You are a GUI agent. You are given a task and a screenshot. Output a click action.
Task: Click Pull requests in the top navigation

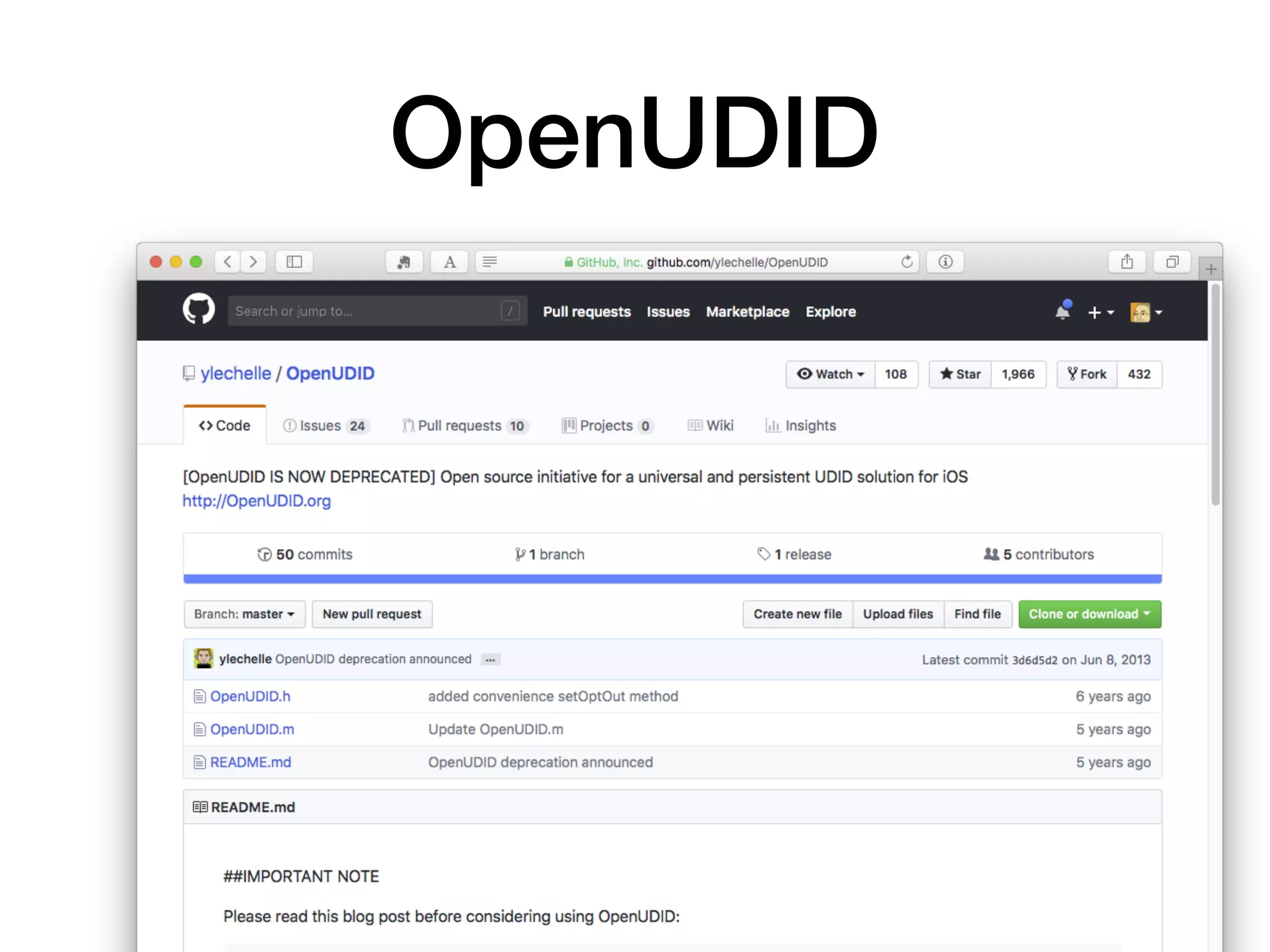point(587,312)
